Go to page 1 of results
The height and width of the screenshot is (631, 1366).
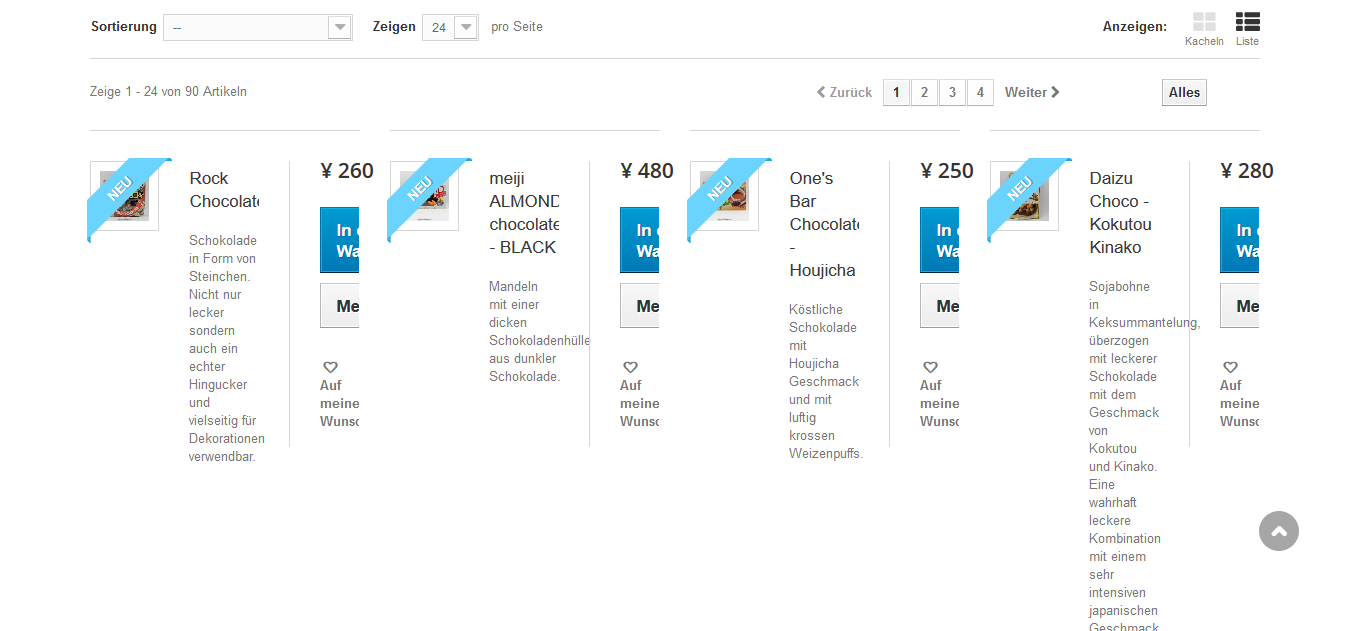tap(896, 92)
